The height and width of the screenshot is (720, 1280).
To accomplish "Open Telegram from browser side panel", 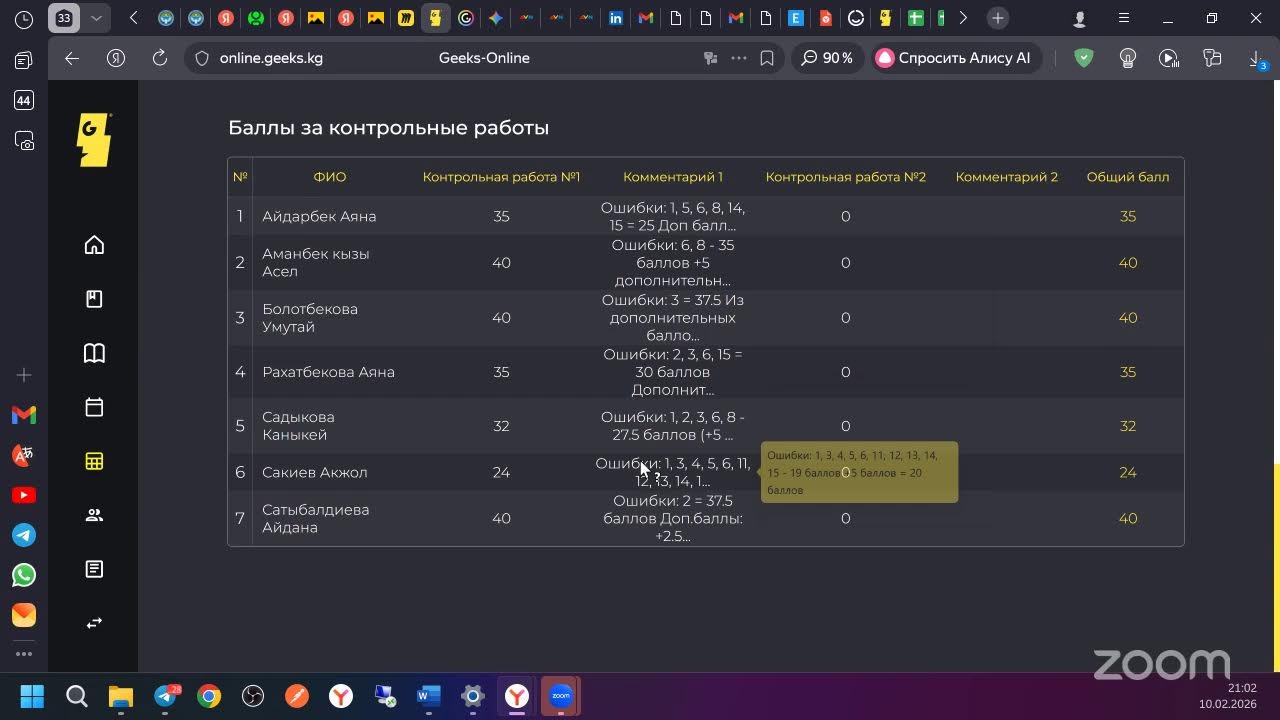I will pos(24,535).
